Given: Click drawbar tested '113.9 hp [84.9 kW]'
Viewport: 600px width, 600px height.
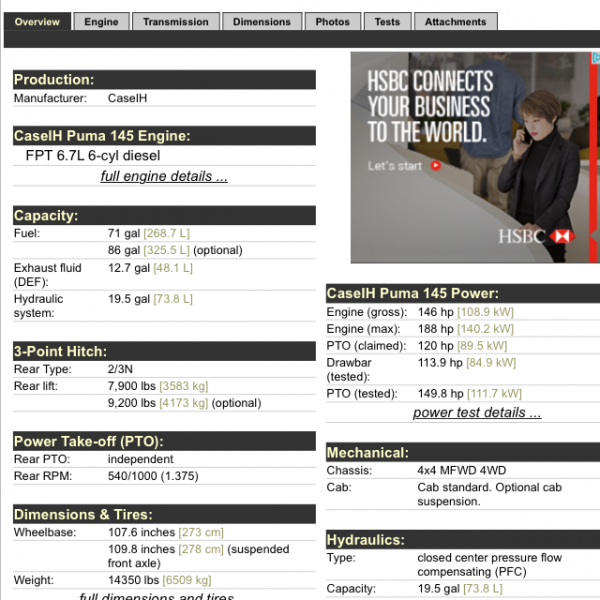Looking at the screenshot, I should [x=467, y=362].
